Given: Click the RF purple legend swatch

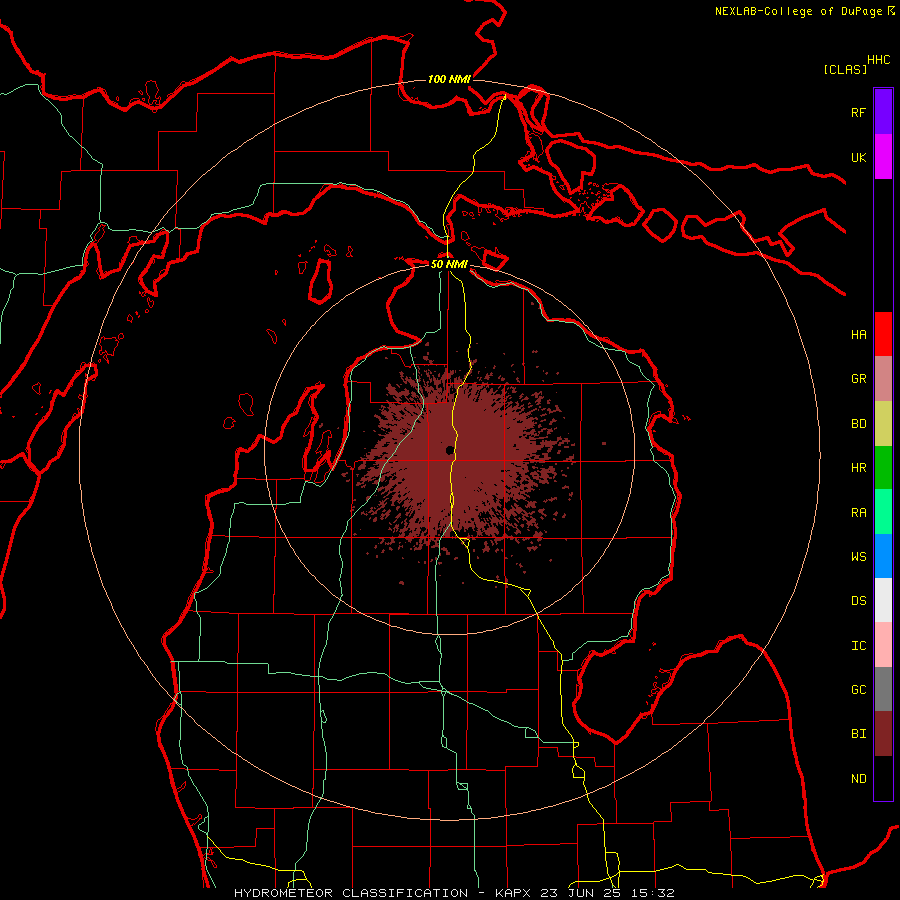Looking at the screenshot, I should pos(883,112).
